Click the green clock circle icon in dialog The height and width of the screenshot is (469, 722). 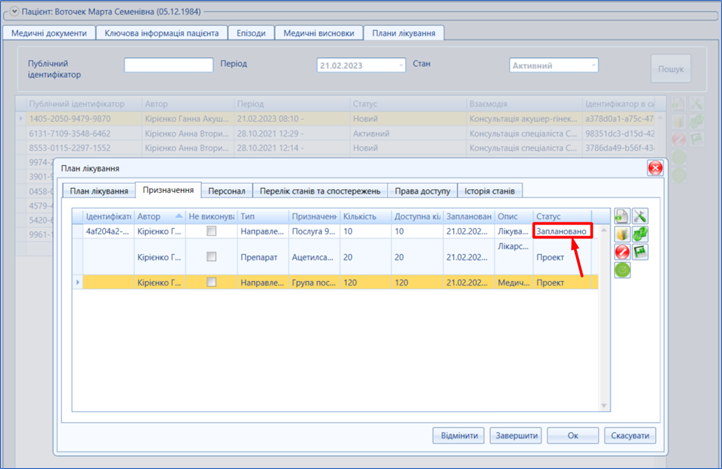point(622,270)
